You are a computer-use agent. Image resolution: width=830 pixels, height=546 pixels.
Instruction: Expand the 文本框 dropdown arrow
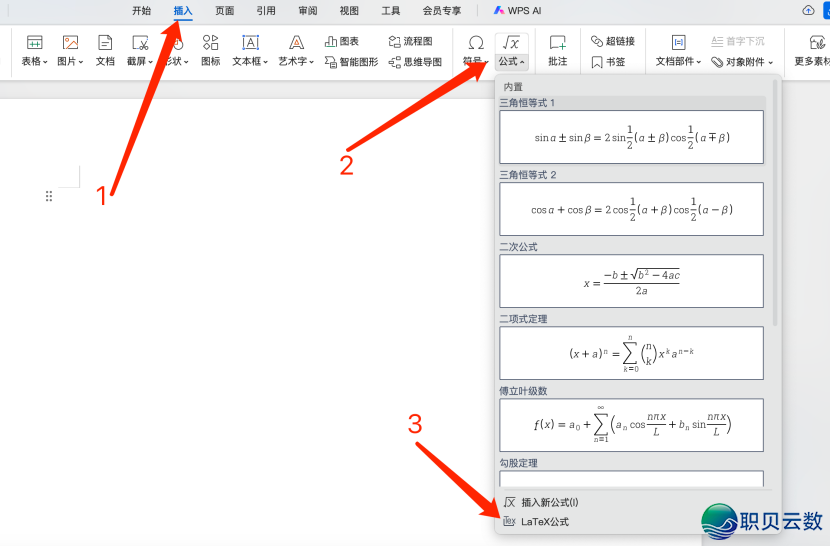pos(265,62)
